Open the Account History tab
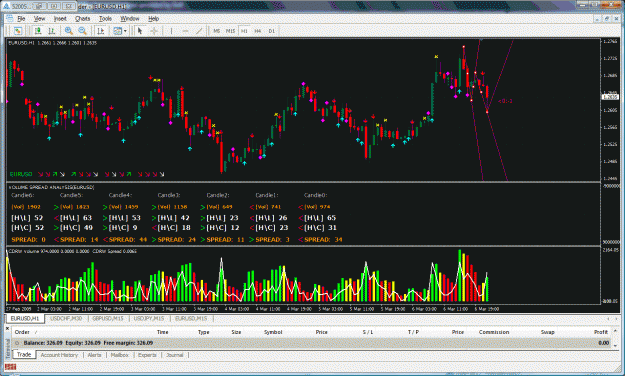This screenshot has height=376, width=625. (x=59, y=355)
